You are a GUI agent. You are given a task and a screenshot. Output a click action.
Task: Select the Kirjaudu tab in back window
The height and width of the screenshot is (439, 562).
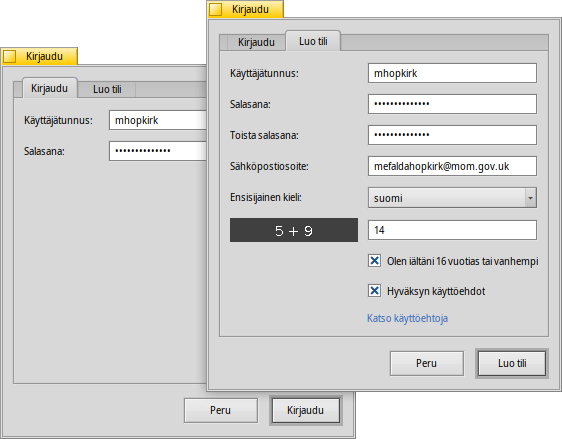49,88
